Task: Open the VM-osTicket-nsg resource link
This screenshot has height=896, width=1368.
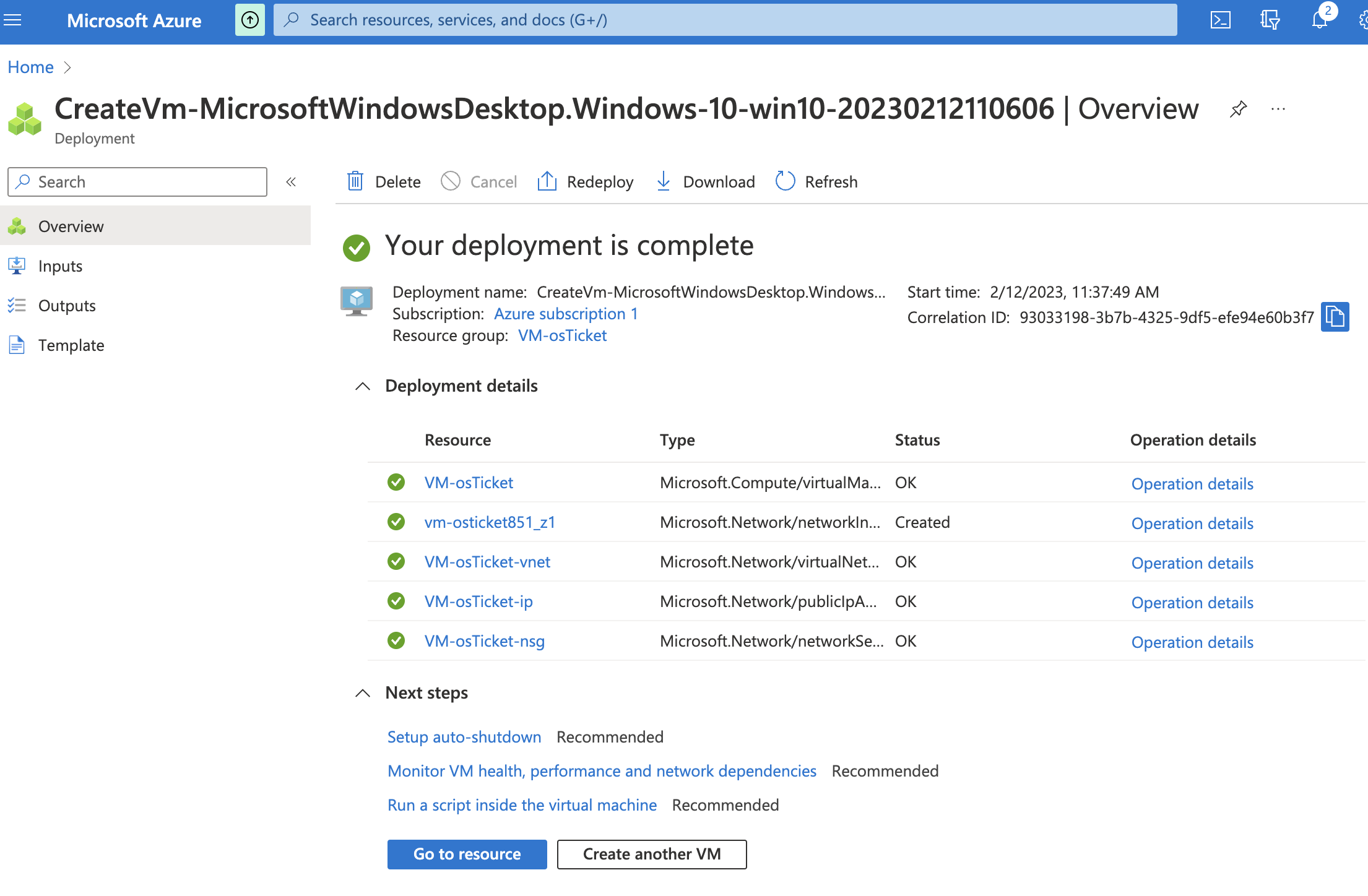Action: point(484,641)
